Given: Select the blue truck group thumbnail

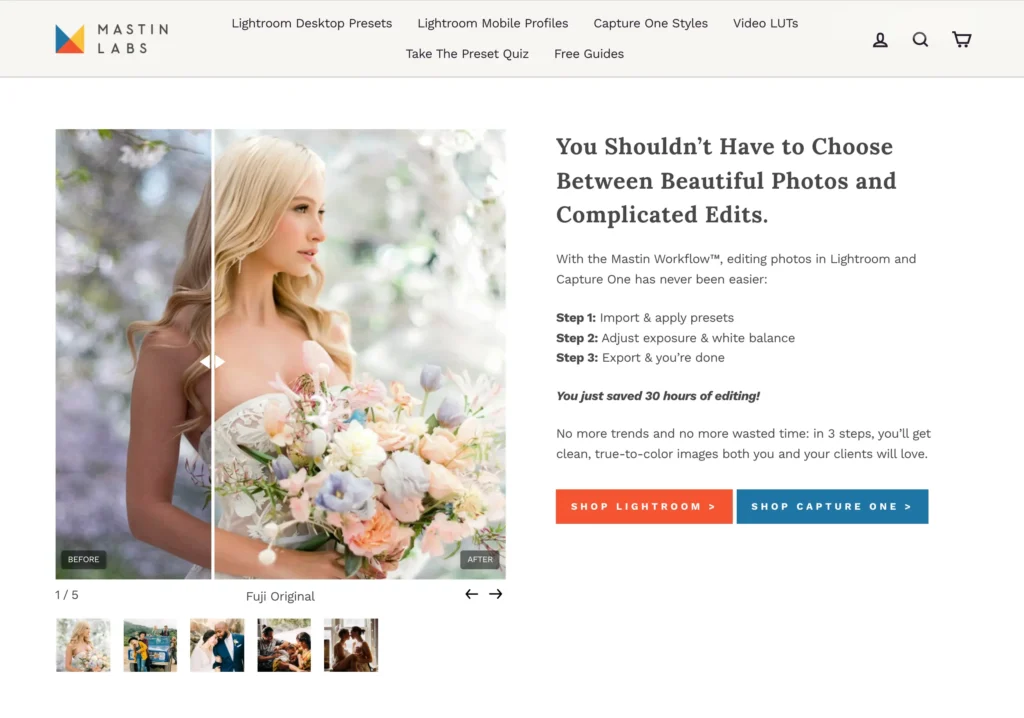Looking at the screenshot, I should pyautogui.click(x=150, y=645).
